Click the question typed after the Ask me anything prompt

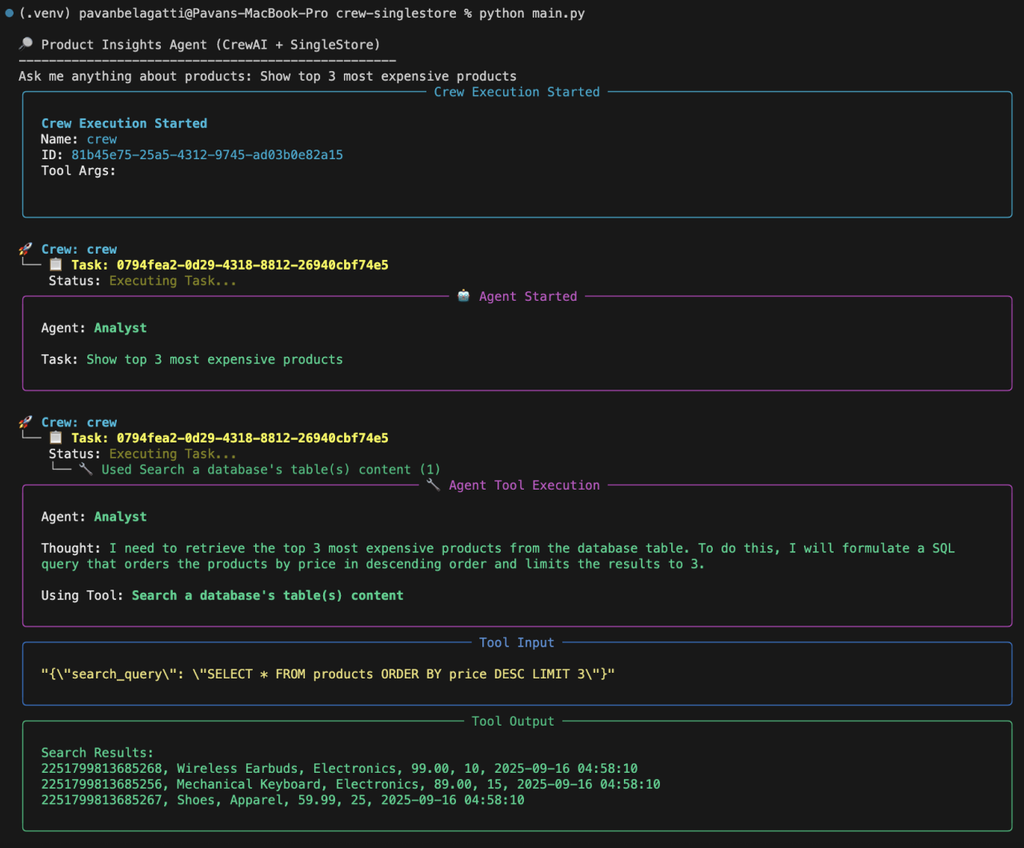click(388, 76)
